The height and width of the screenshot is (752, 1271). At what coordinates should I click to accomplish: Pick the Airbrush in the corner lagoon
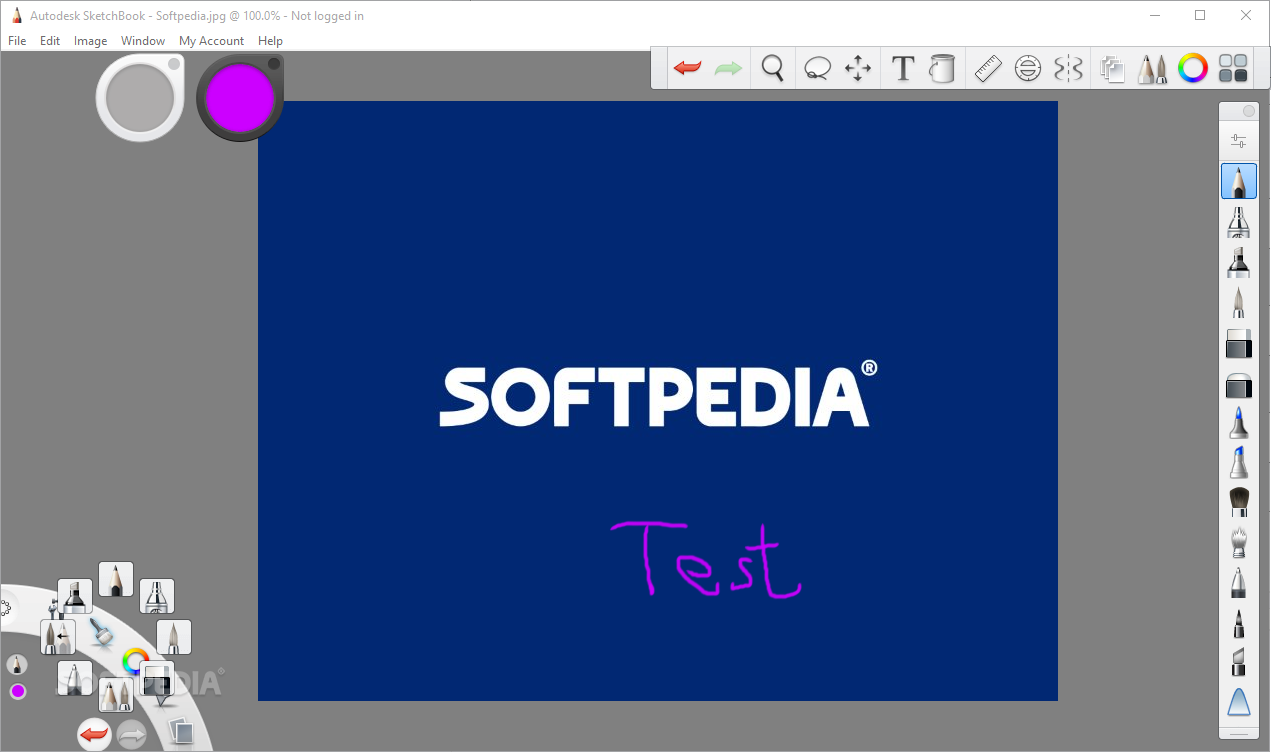pyautogui.click(x=157, y=596)
